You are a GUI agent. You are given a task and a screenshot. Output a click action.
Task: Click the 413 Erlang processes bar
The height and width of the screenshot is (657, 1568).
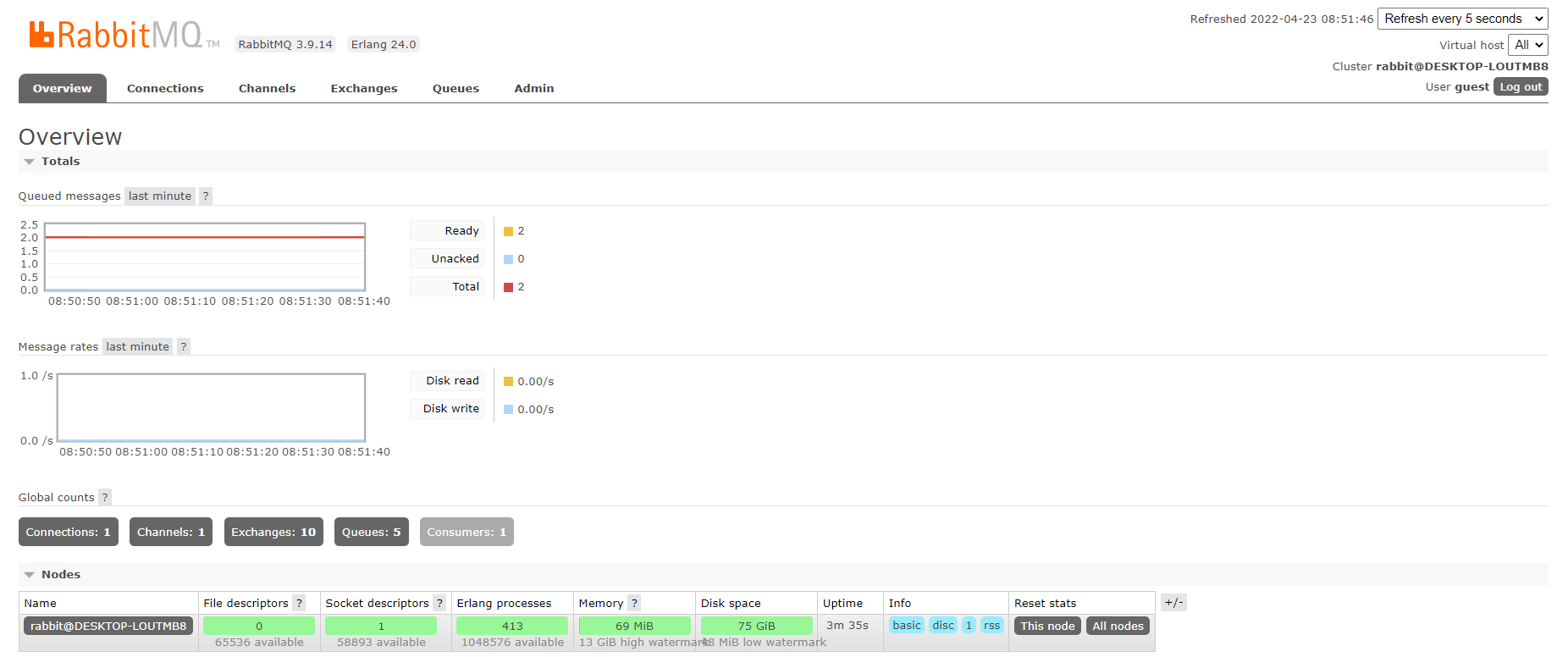tap(512, 626)
